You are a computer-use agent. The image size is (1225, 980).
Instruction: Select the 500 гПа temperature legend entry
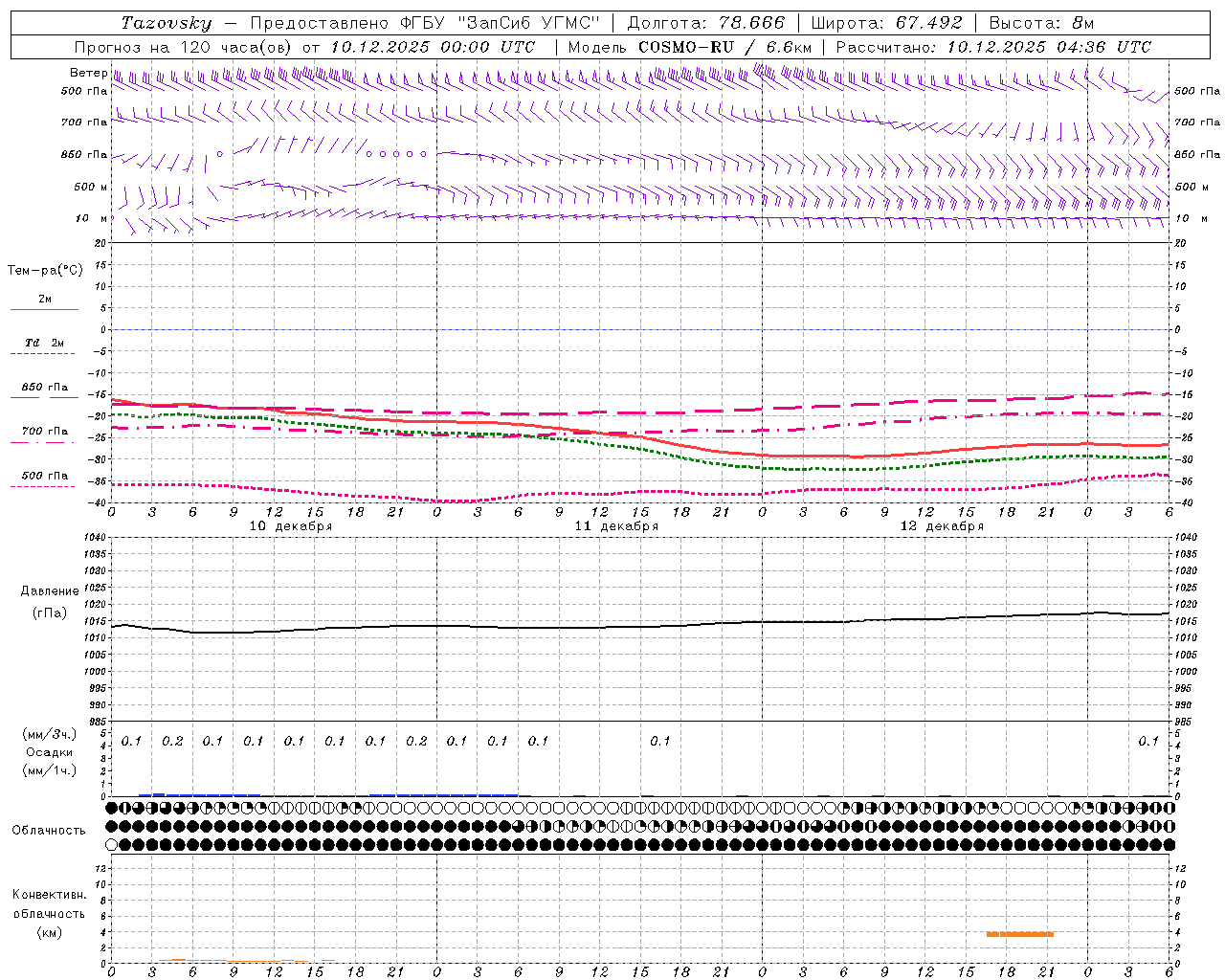coord(44,476)
